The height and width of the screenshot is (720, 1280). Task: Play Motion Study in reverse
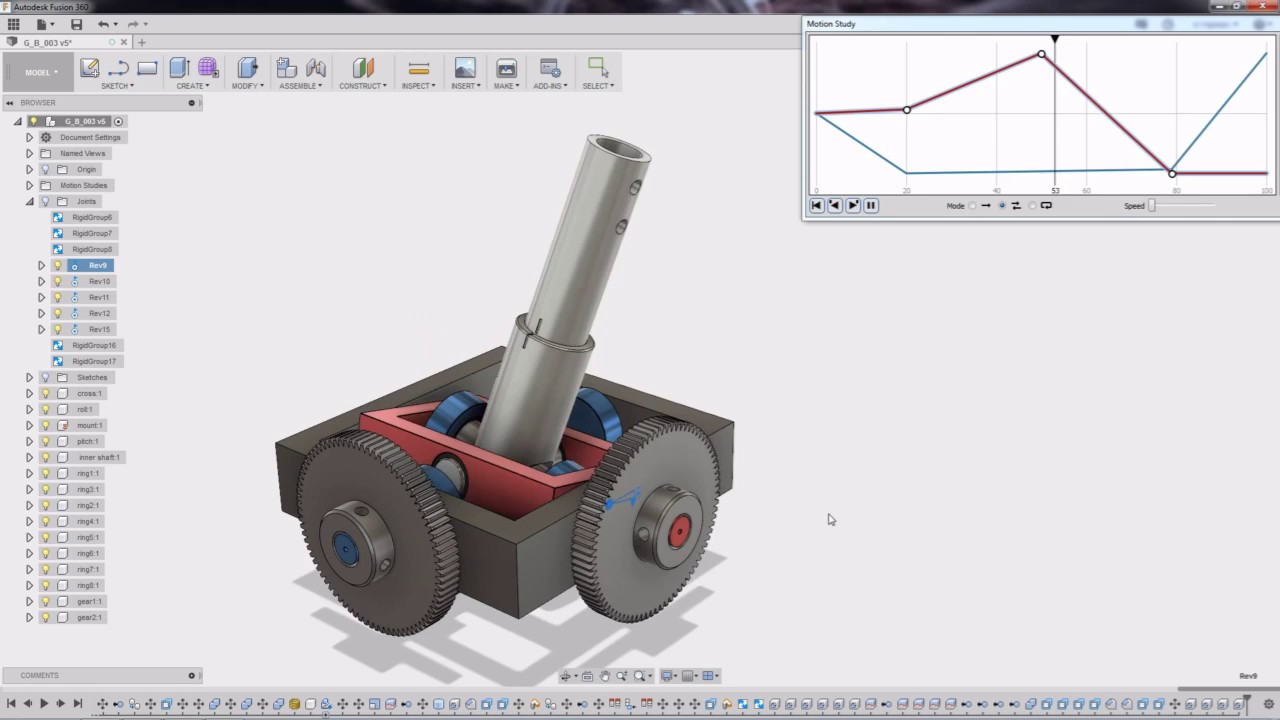835,205
